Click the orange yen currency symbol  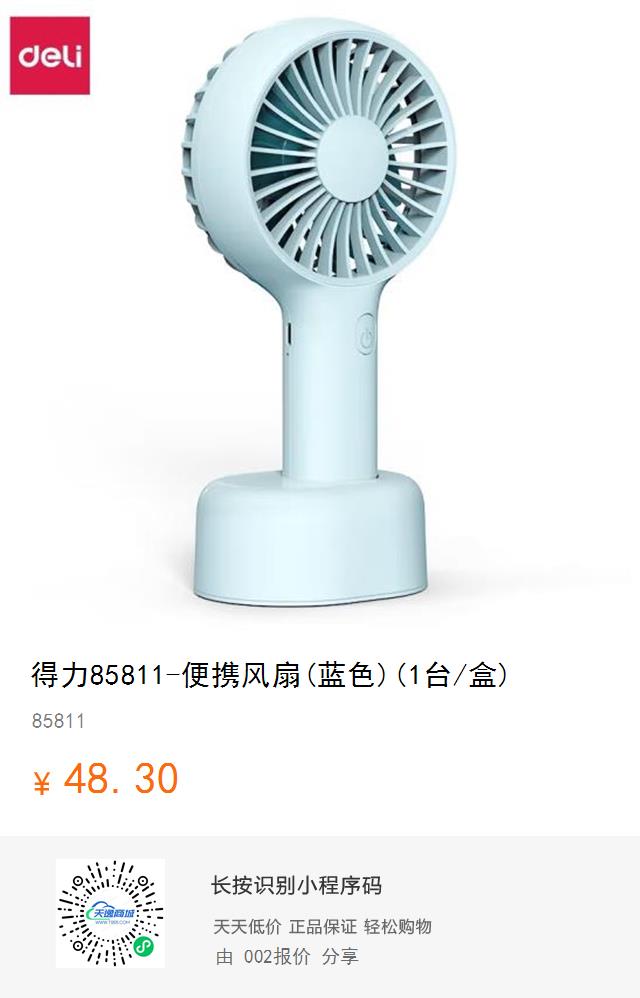[41, 782]
